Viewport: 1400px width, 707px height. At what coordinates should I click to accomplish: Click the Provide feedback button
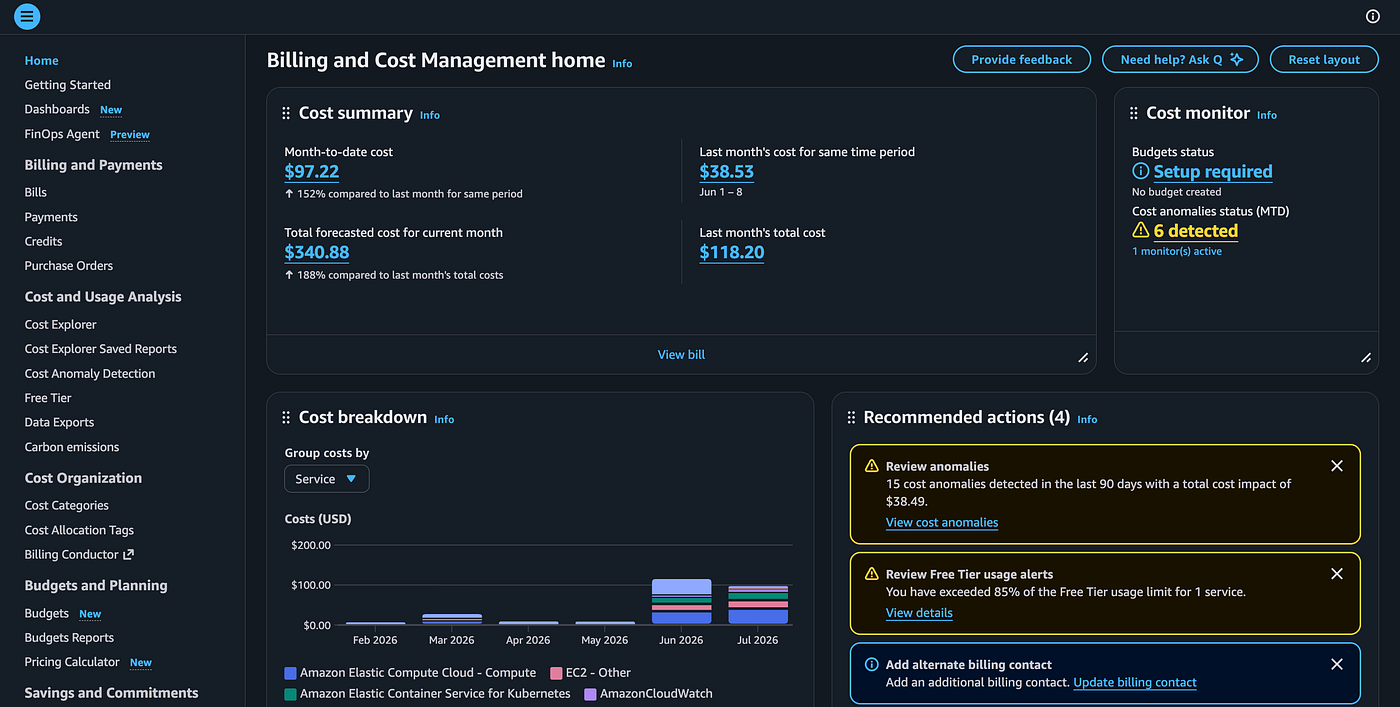pos(1021,60)
